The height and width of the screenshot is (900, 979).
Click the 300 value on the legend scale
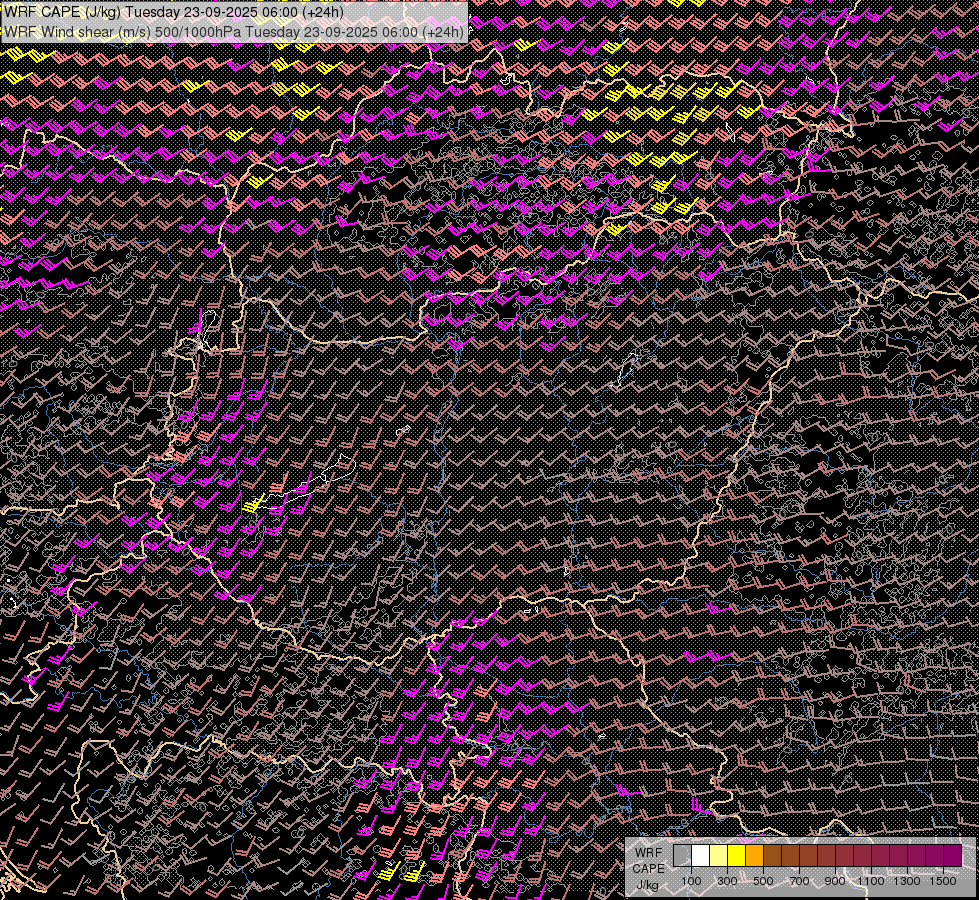click(727, 881)
